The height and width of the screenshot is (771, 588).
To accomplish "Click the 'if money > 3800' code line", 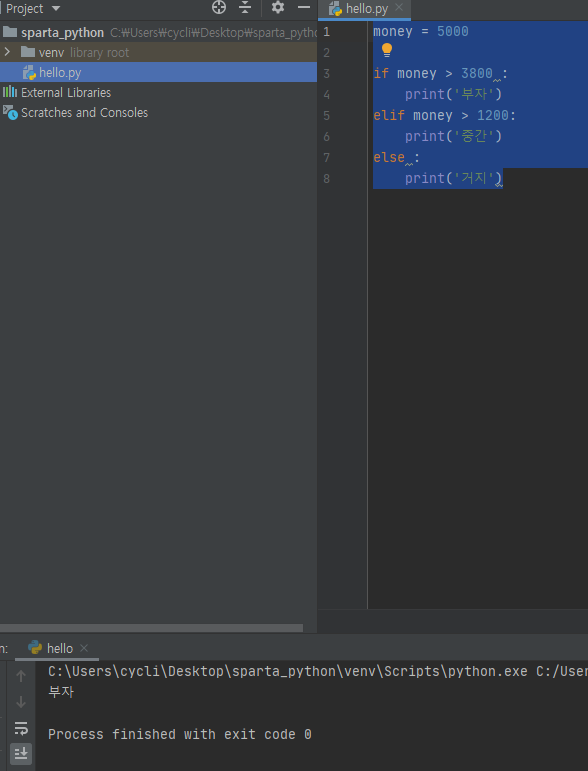I will click(441, 74).
